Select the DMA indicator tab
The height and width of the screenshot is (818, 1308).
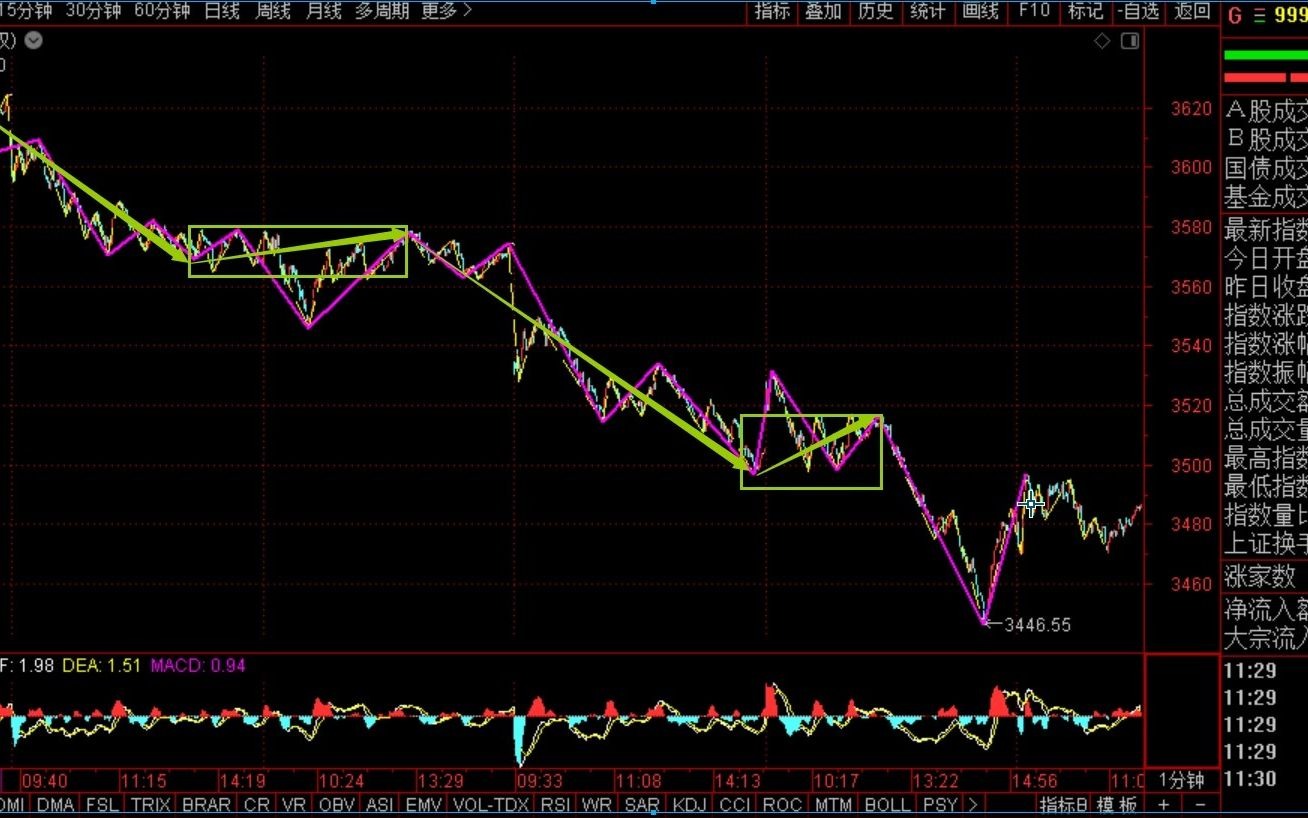click(x=57, y=804)
